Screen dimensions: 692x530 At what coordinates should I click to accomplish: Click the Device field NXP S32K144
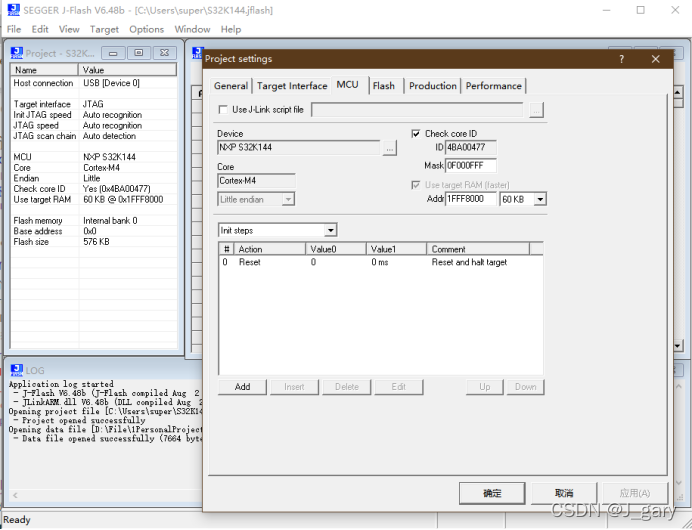pos(299,148)
